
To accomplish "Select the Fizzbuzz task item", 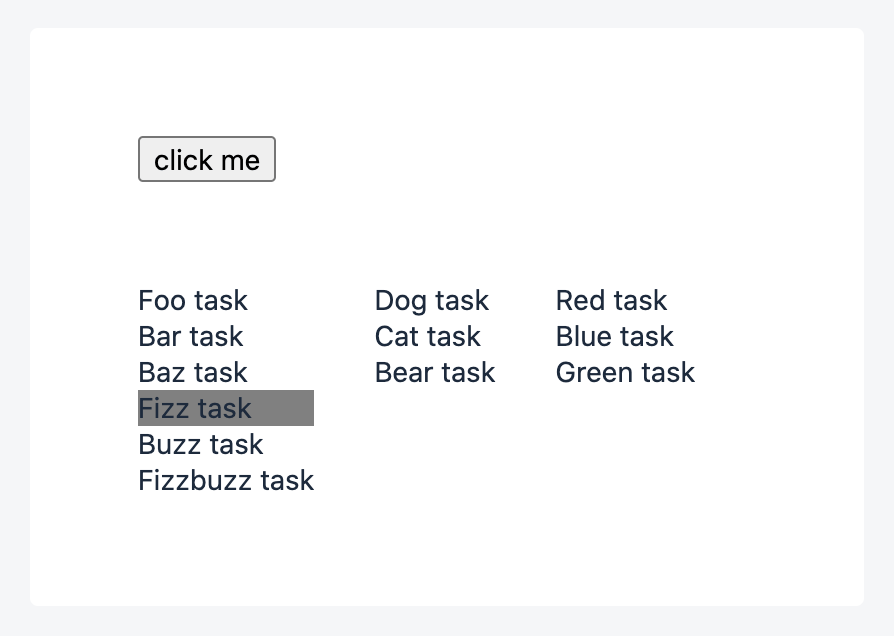I will pos(226,480).
